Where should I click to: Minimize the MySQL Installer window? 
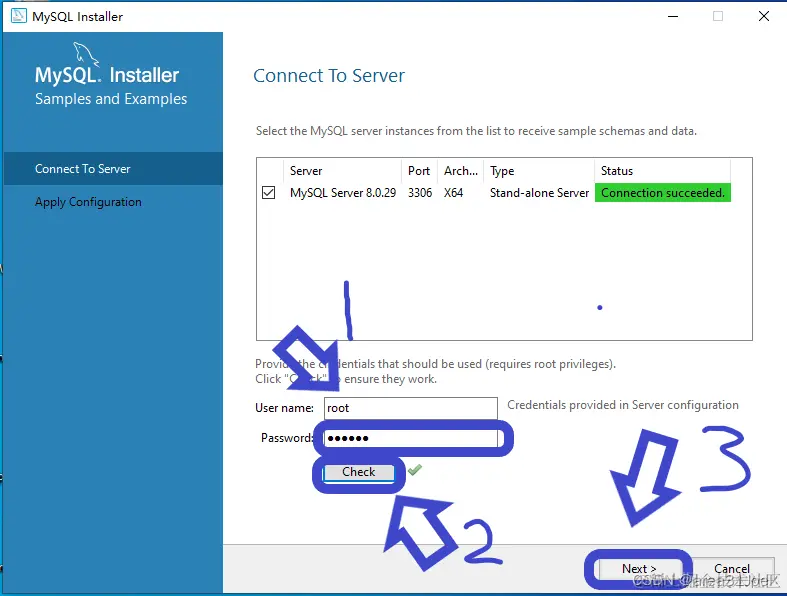(x=673, y=16)
